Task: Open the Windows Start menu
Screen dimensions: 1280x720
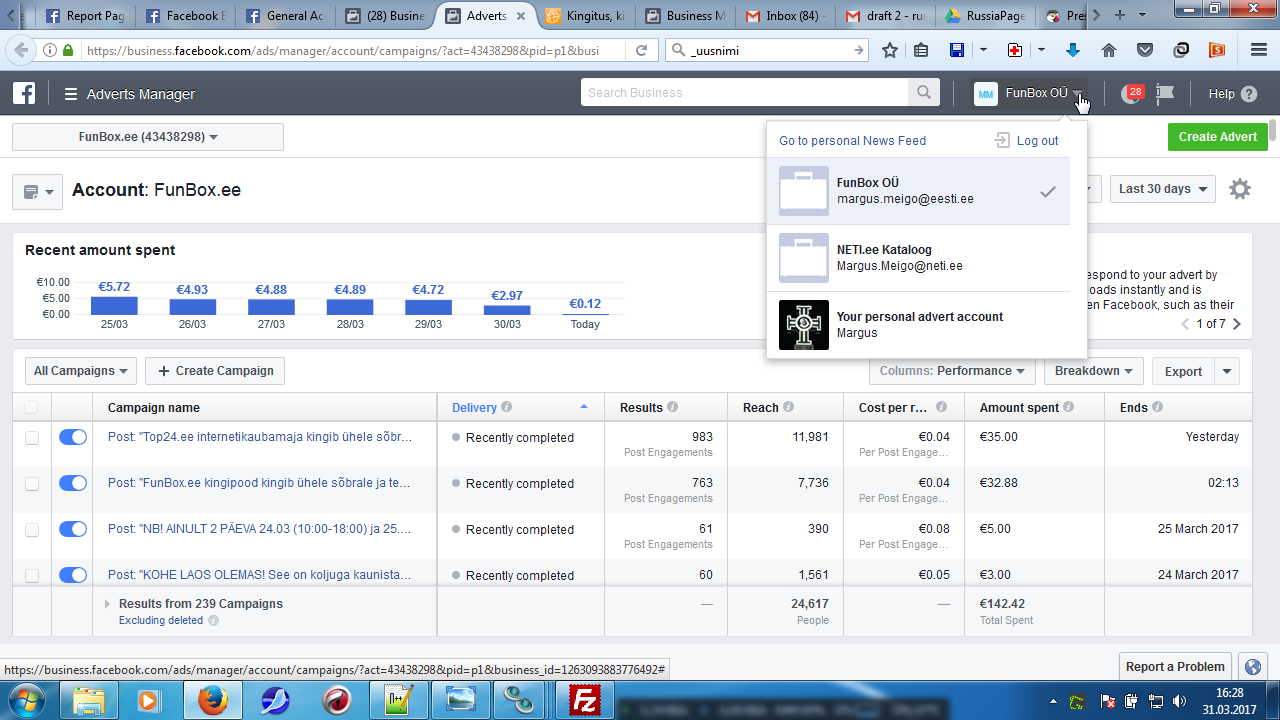Action: pyautogui.click(x=27, y=699)
